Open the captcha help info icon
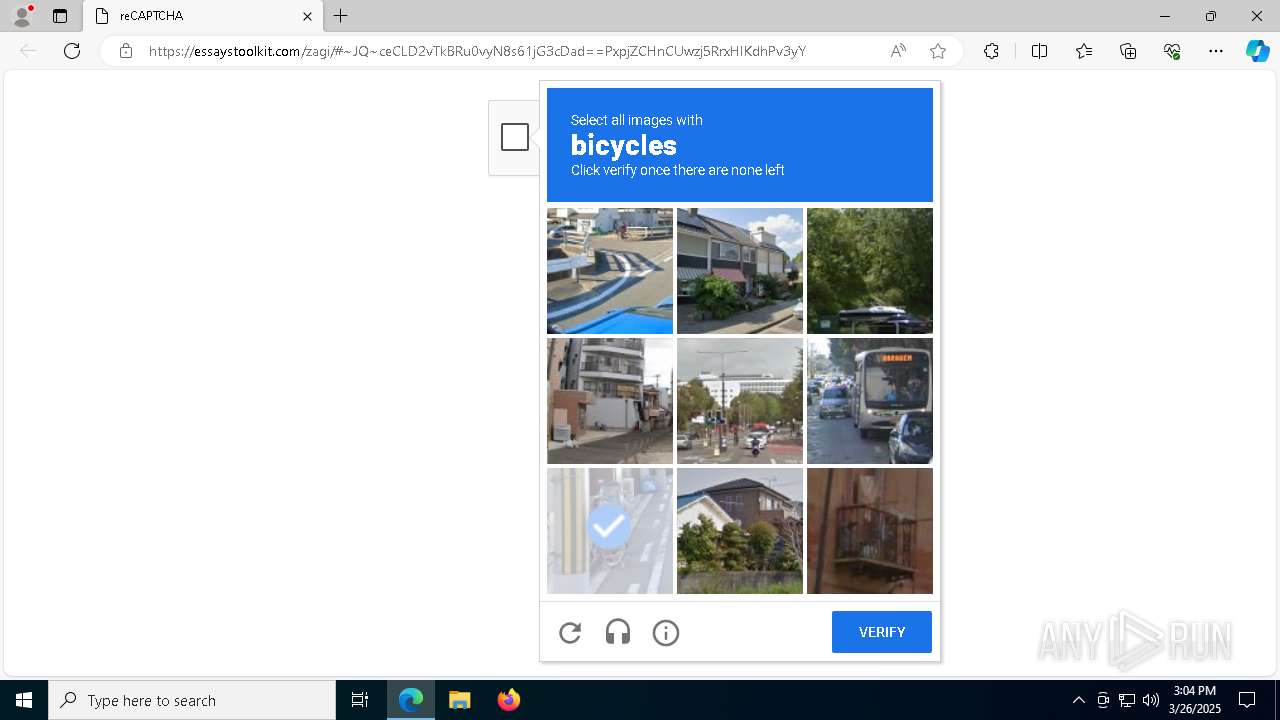 click(x=666, y=632)
